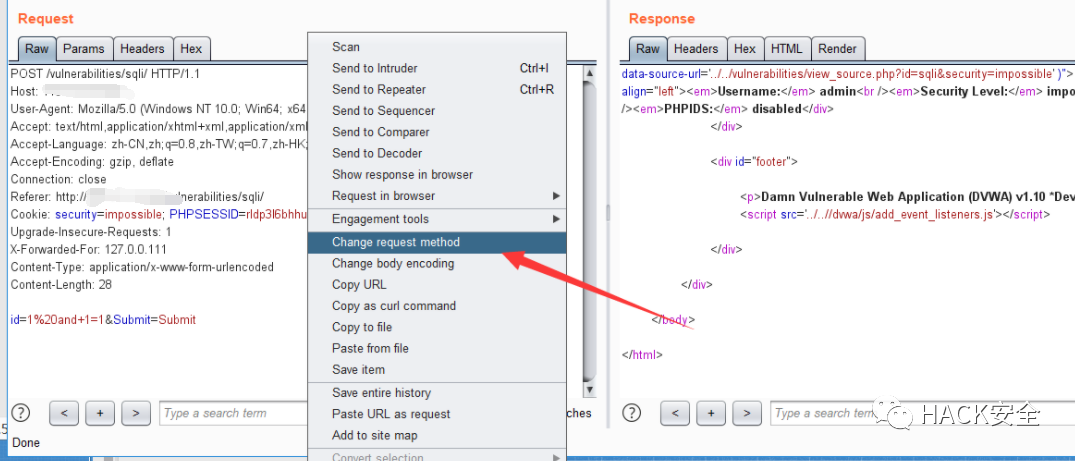Switch to the Response Hex tab
This screenshot has width=1075, height=461.
[745, 49]
